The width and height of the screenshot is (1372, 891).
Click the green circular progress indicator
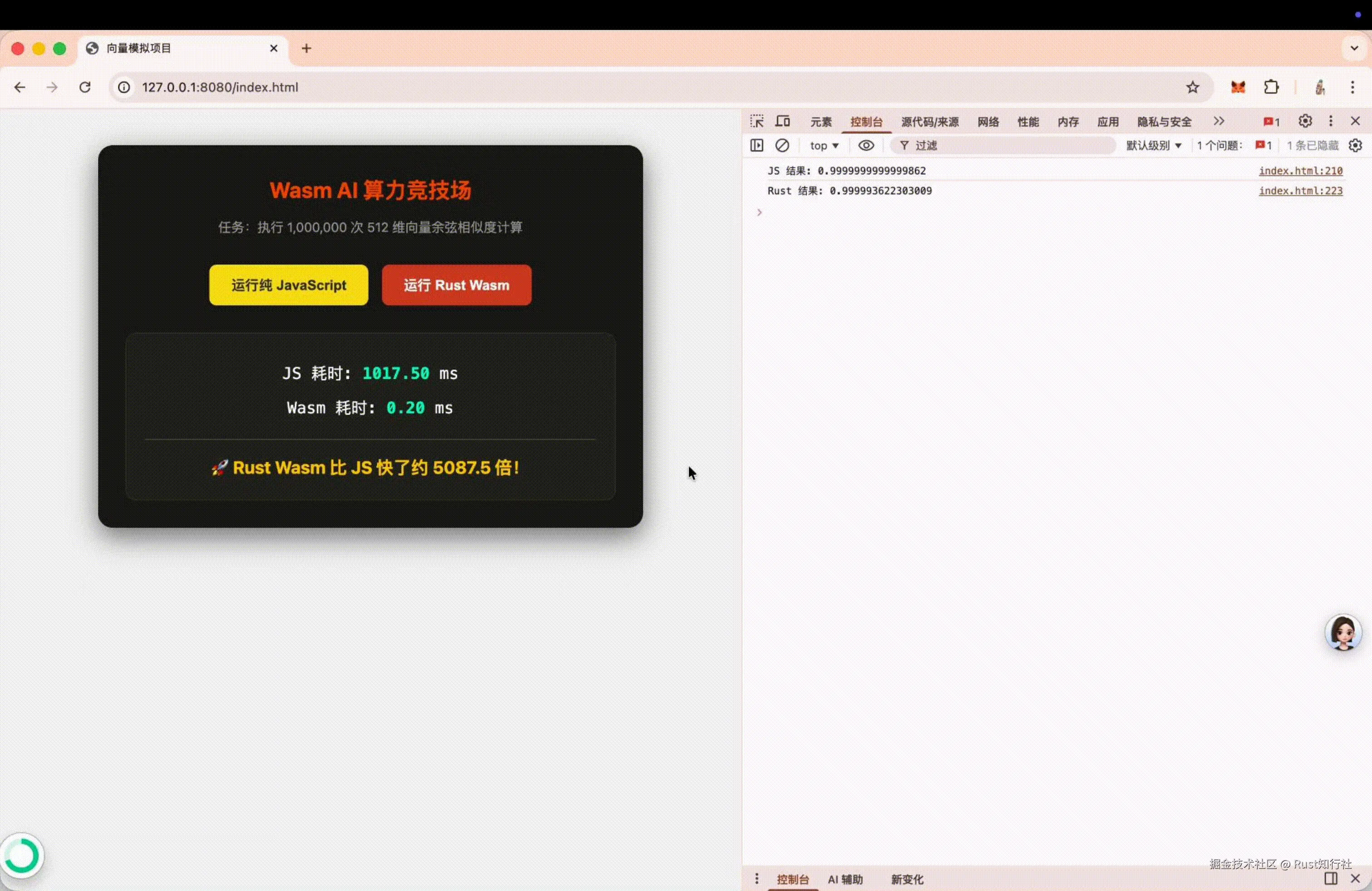(x=23, y=855)
